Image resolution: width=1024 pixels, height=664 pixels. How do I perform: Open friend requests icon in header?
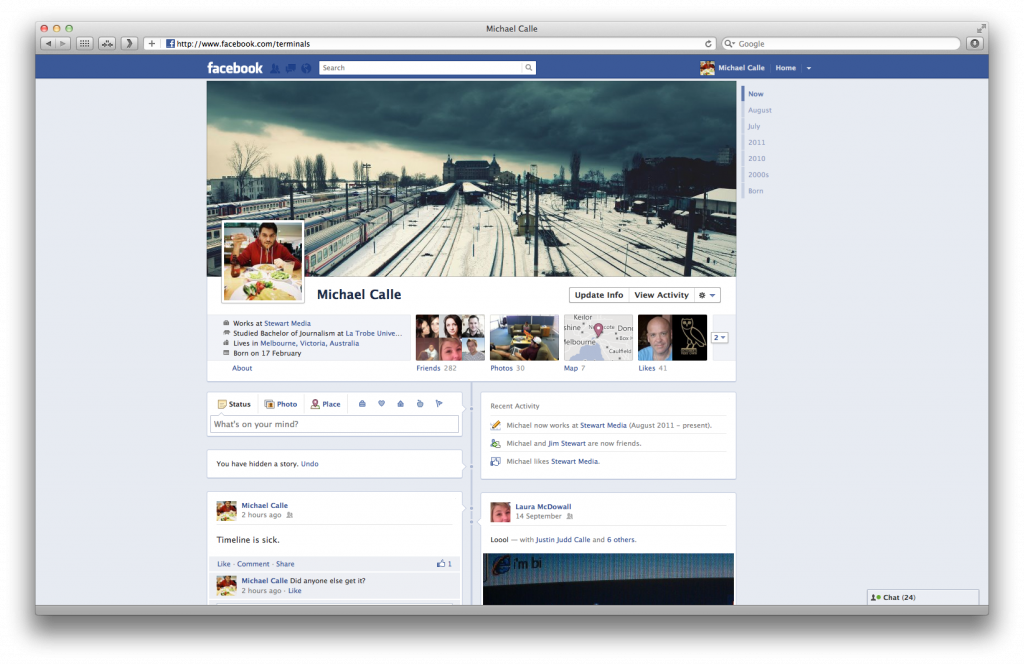[x=275, y=68]
